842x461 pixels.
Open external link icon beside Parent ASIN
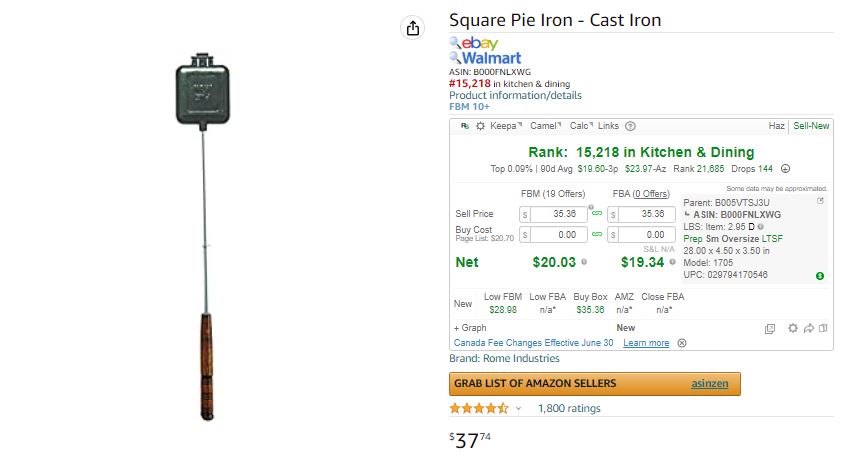(x=820, y=201)
